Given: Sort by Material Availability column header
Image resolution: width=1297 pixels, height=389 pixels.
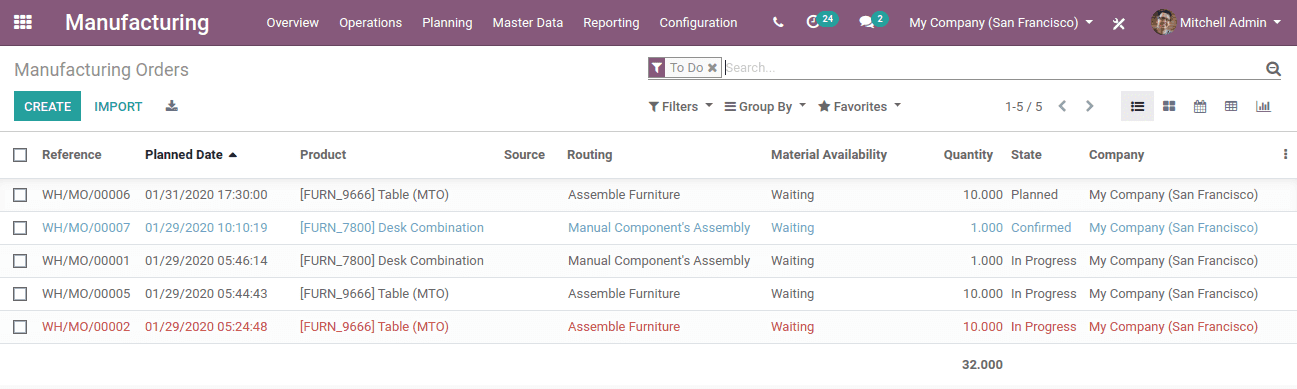Looking at the screenshot, I should click(829, 154).
